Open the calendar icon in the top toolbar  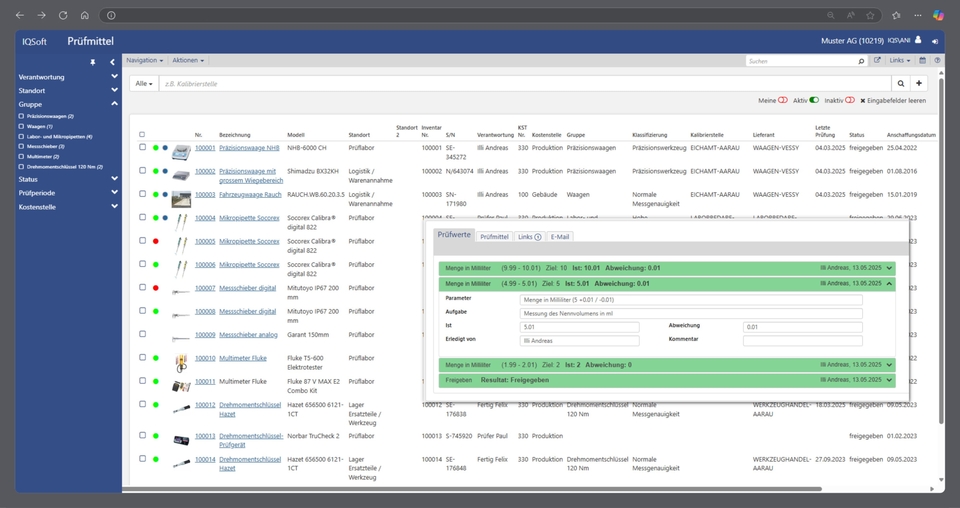923,61
